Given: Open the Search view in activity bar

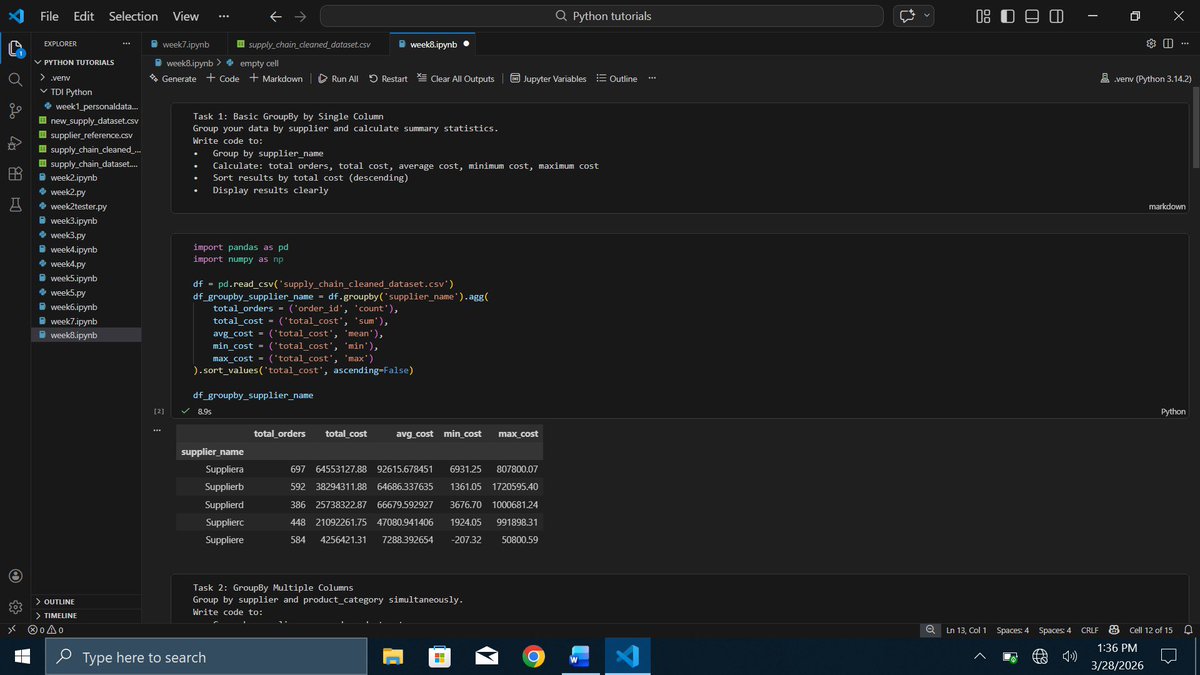Looking at the screenshot, I should pyautogui.click(x=15, y=79).
